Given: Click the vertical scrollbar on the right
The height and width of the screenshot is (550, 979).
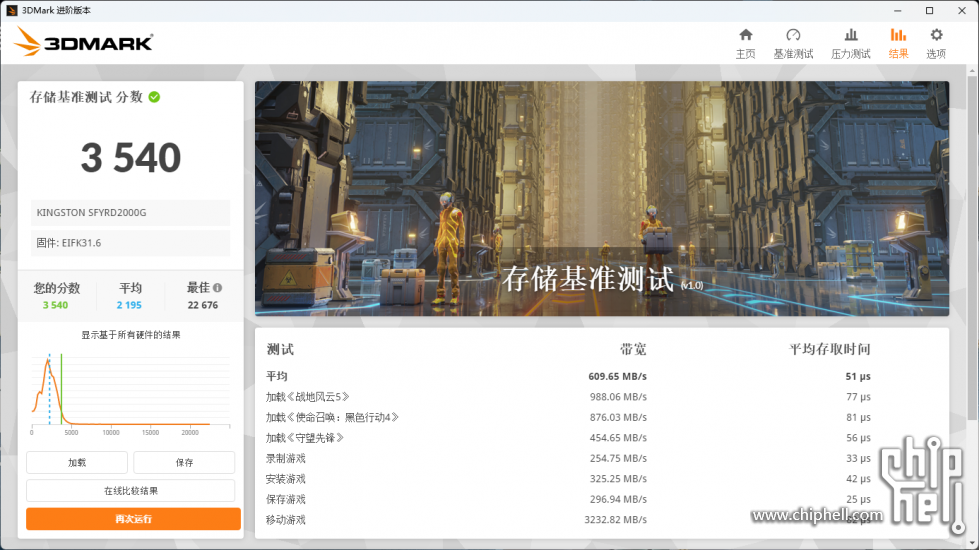Looking at the screenshot, I should [972, 250].
